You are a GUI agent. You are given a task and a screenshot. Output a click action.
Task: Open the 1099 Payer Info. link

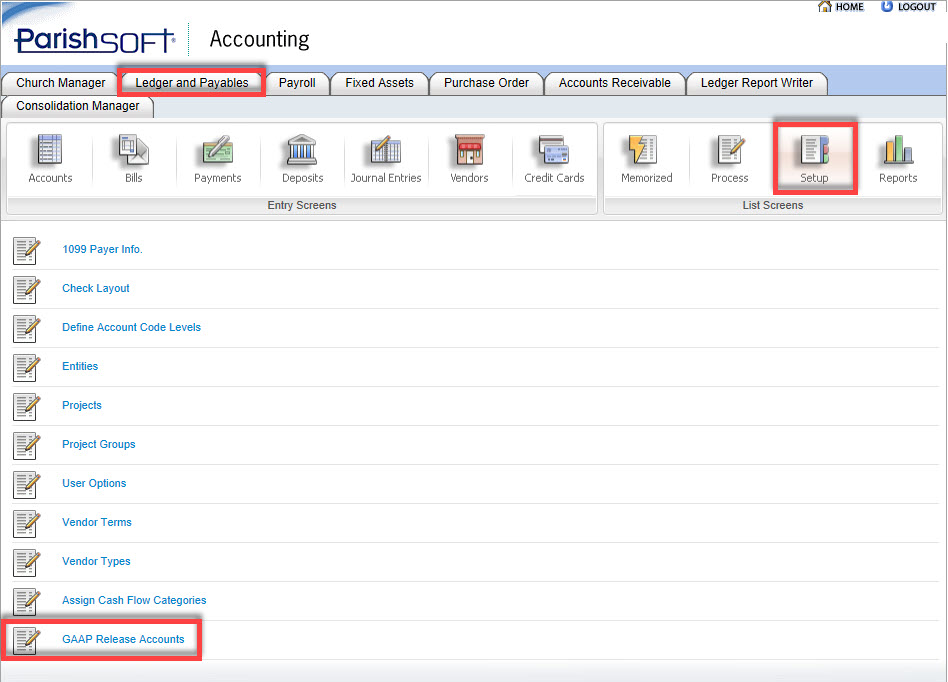click(102, 249)
